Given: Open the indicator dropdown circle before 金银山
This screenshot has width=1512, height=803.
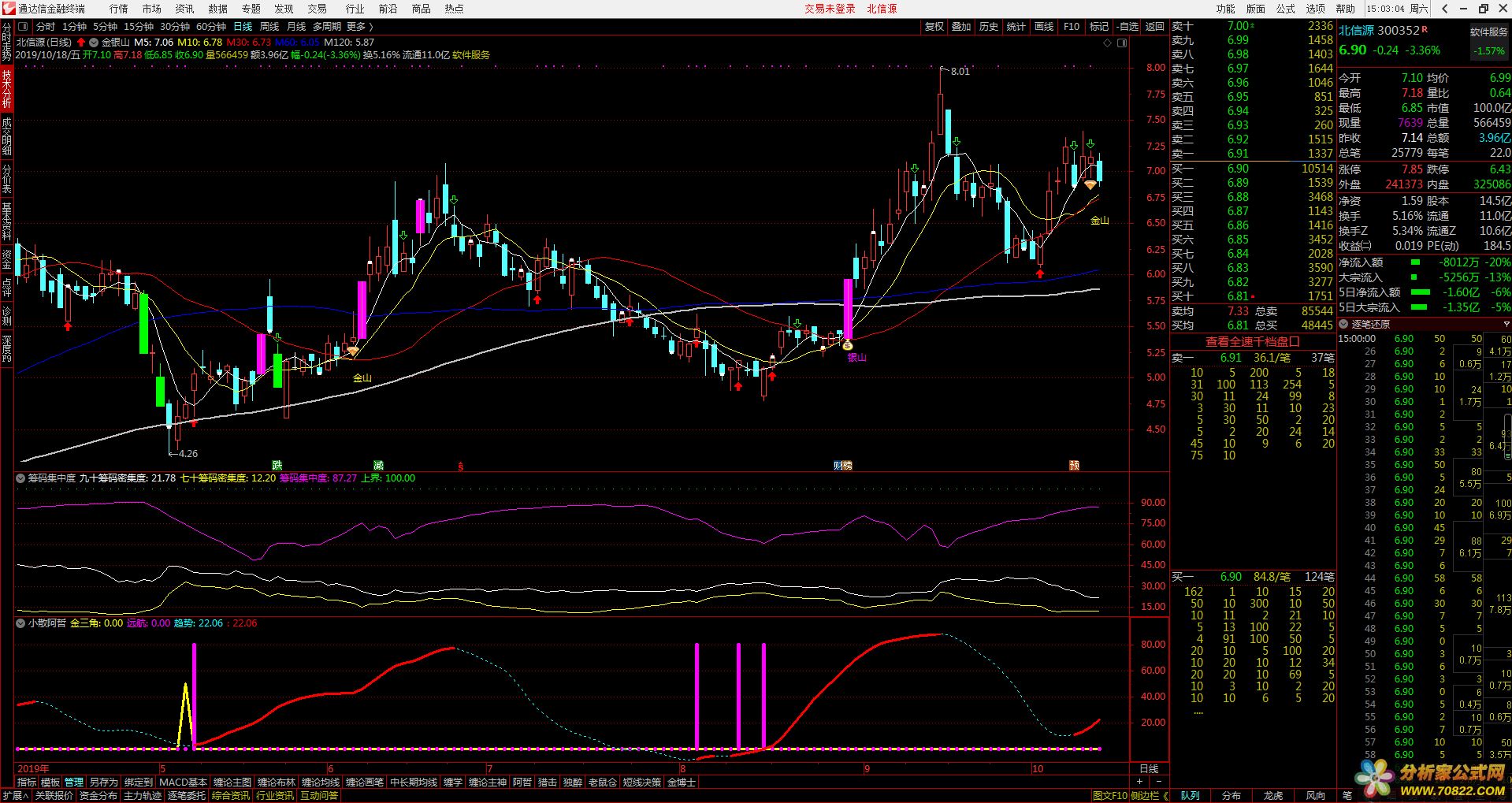Looking at the screenshot, I should (x=95, y=43).
